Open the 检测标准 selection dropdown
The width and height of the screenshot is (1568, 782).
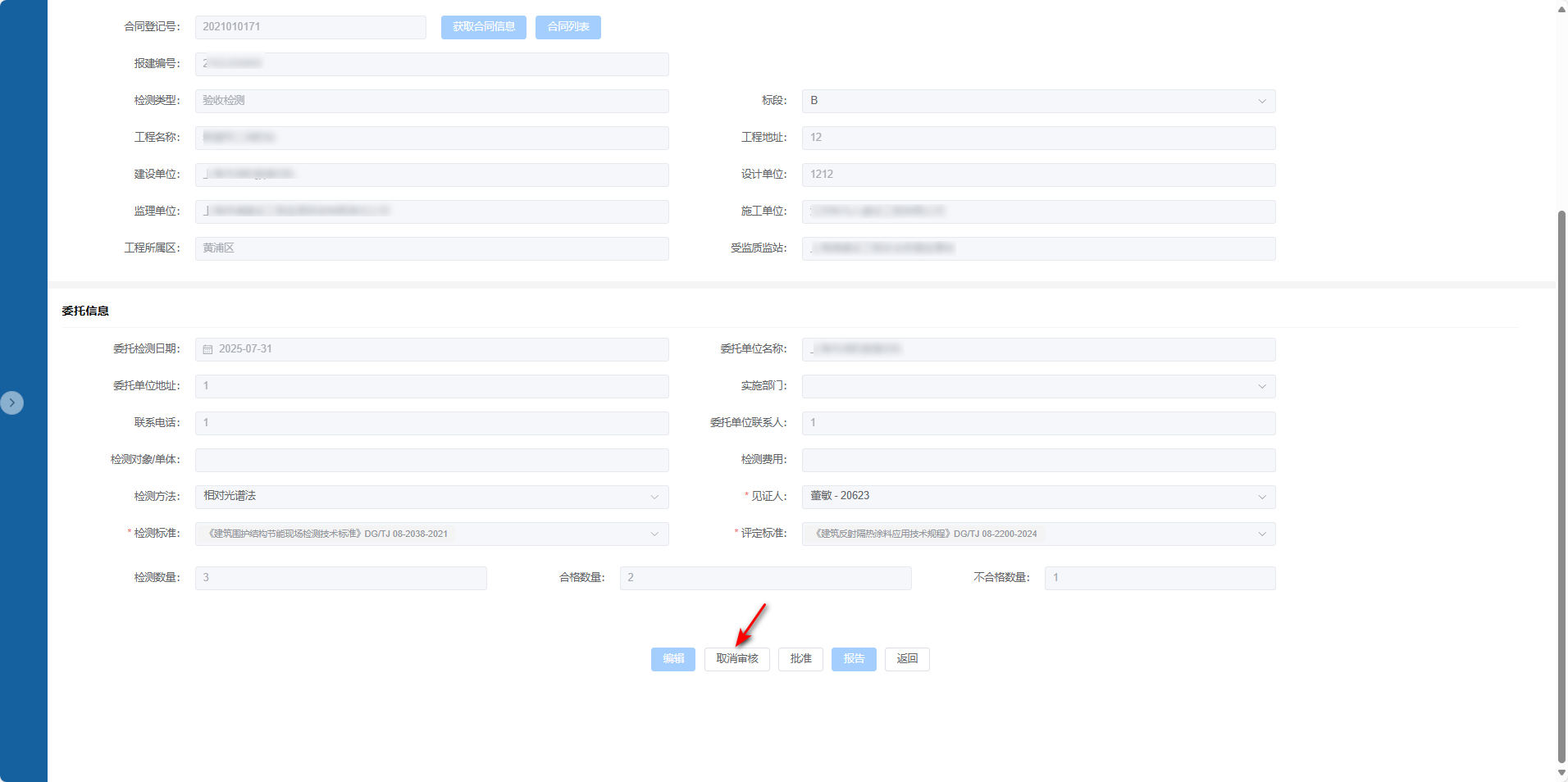(654, 534)
